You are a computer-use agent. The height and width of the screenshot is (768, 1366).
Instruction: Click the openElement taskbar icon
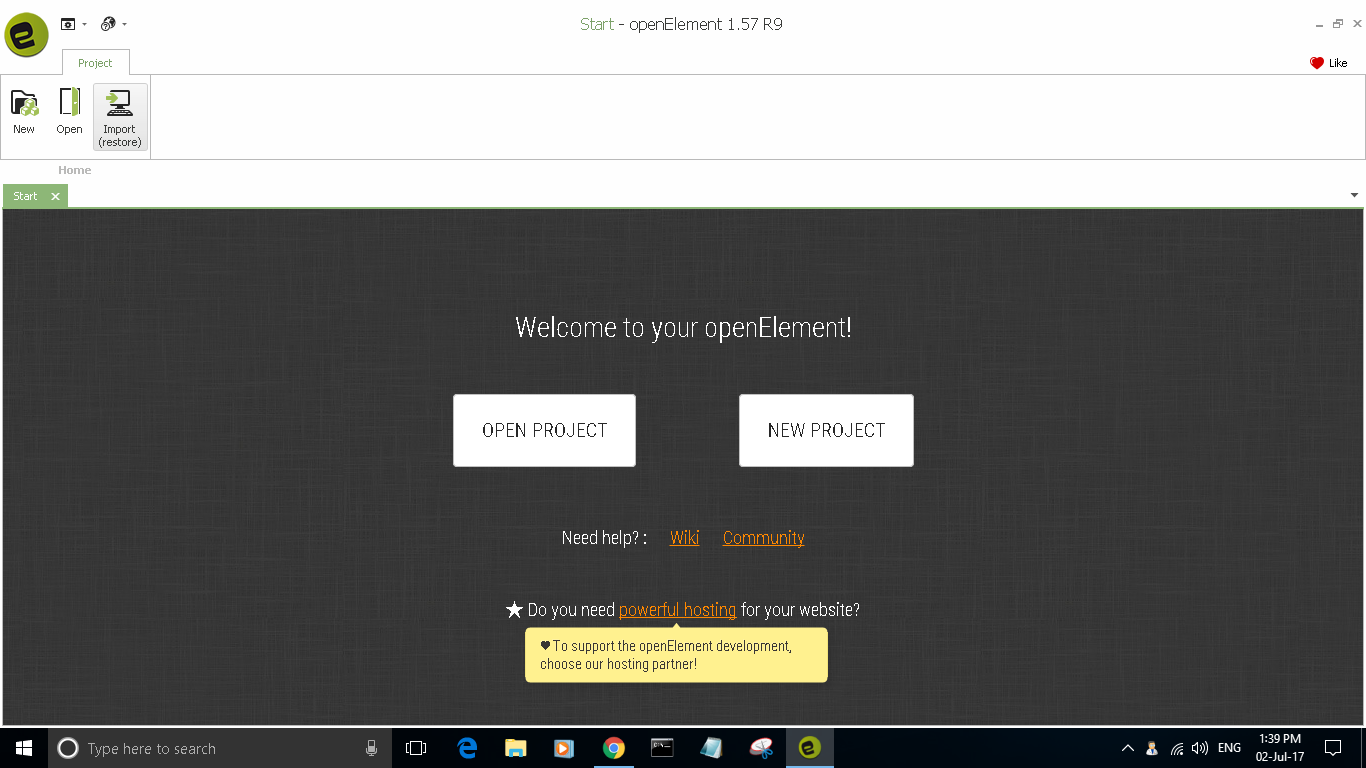tap(809, 748)
